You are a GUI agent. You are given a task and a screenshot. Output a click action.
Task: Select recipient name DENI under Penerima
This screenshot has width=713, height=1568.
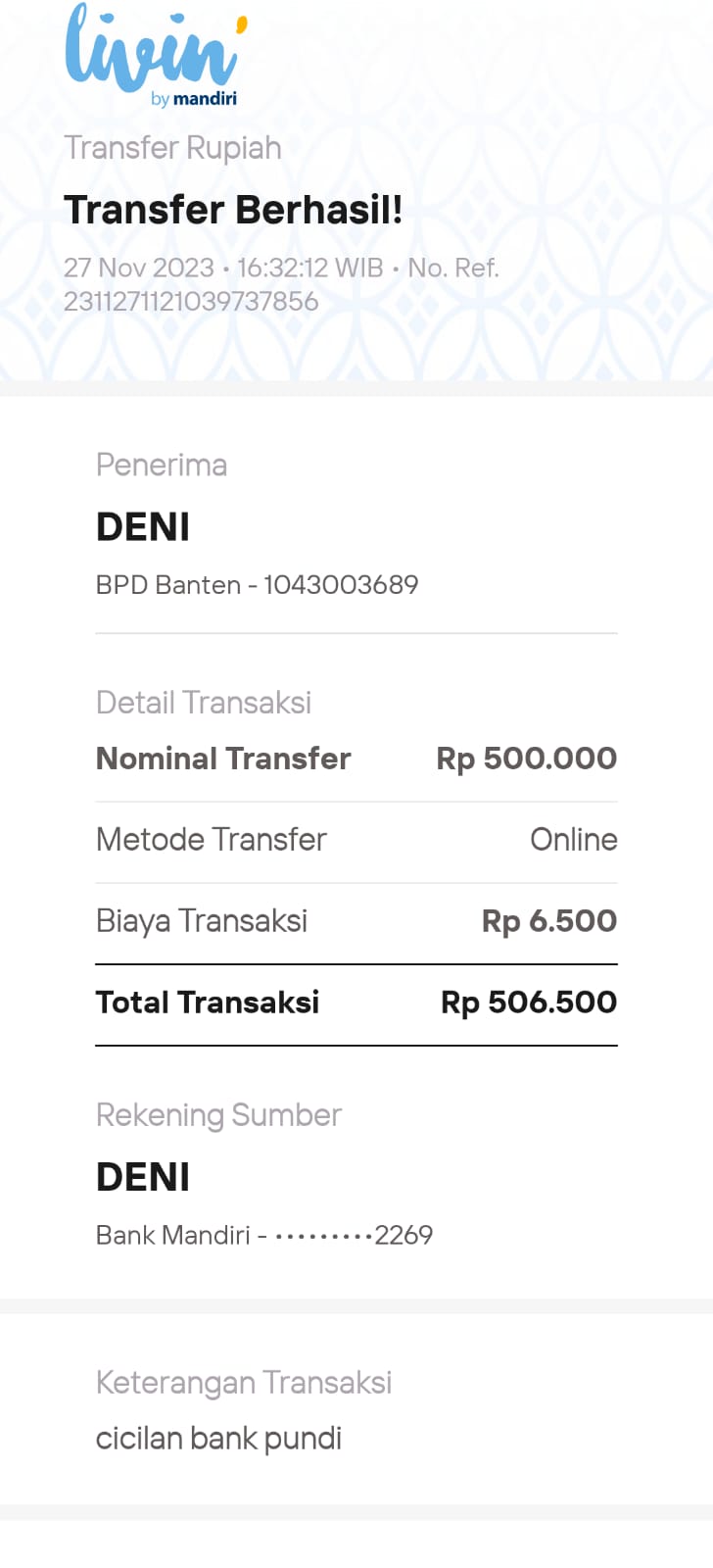(143, 527)
